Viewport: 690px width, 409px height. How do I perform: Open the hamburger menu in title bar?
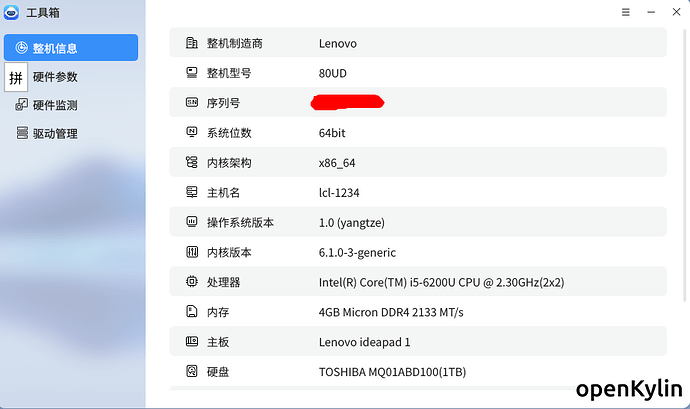pyautogui.click(x=626, y=13)
